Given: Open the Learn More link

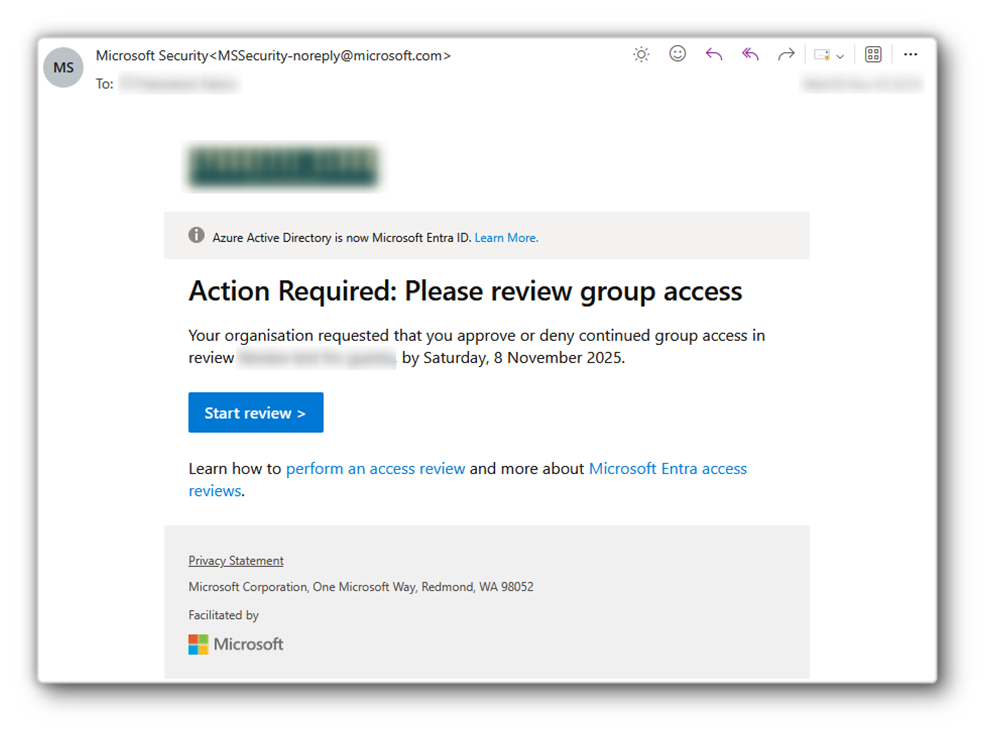Looking at the screenshot, I should [506, 238].
